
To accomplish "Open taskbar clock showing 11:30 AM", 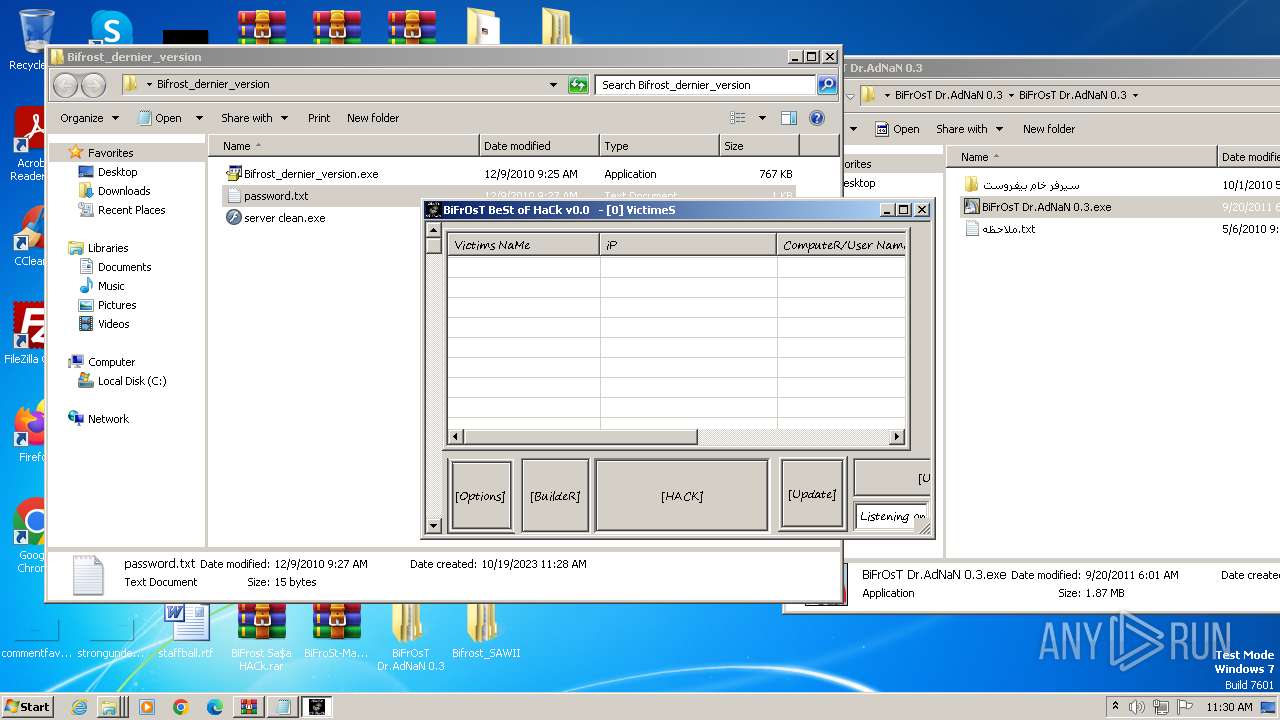I will coord(1229,707).
